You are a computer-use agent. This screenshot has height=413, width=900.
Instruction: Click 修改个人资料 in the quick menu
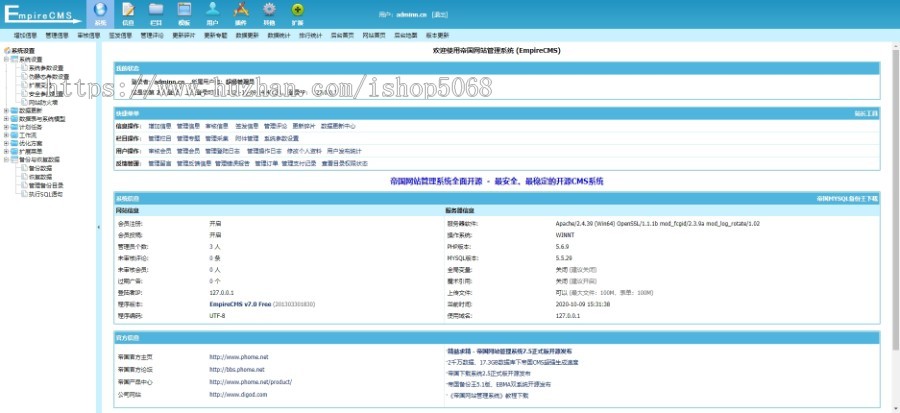point(304,151)
